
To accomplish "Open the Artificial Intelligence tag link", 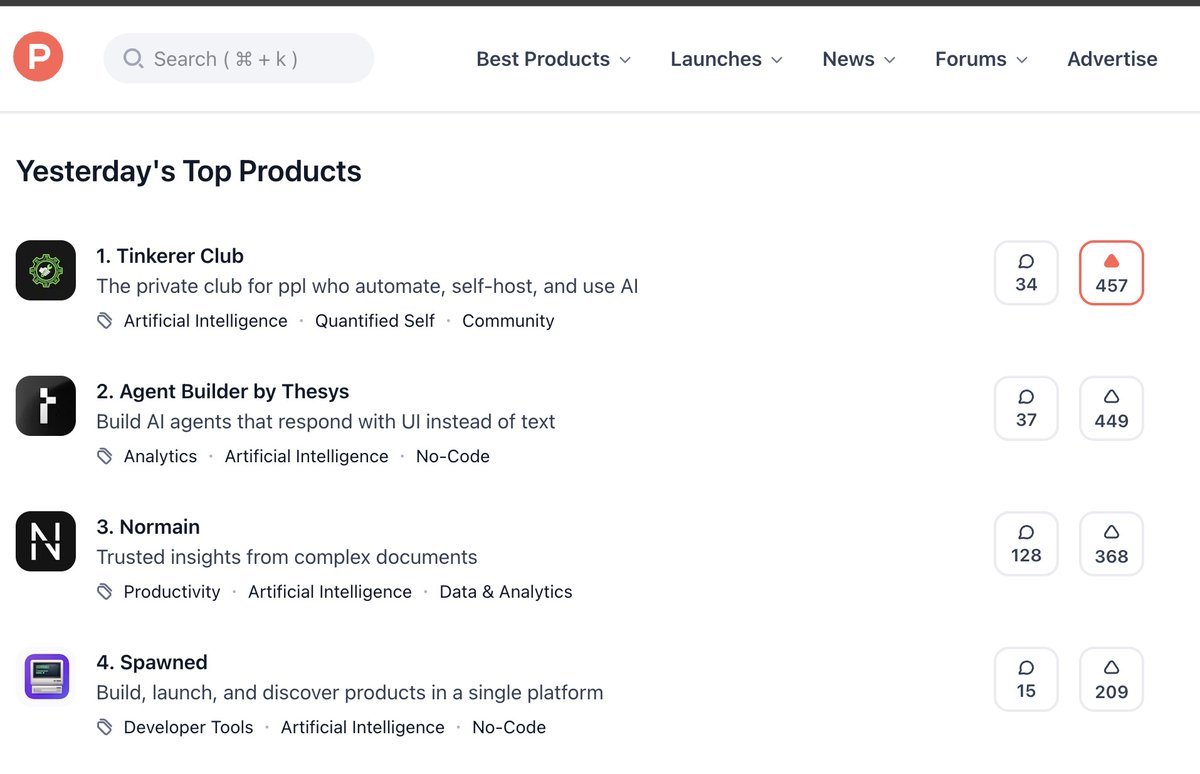I will point(205,321).
